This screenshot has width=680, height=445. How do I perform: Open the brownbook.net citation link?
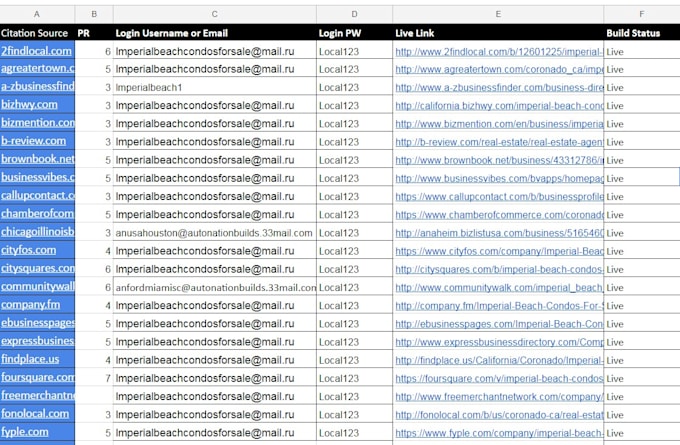[x=37, y=159]
